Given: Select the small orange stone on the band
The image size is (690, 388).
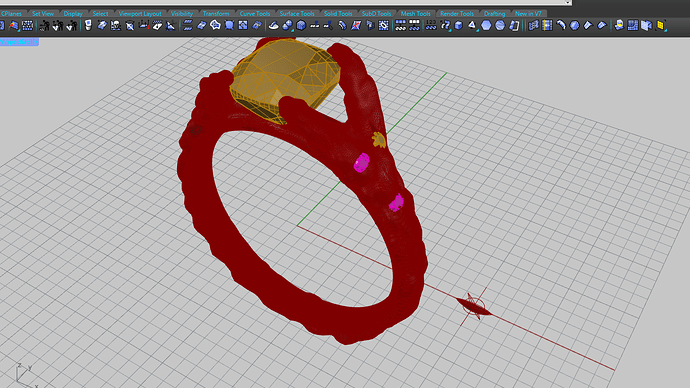Looking at the screenshot, I should [379, 139].
